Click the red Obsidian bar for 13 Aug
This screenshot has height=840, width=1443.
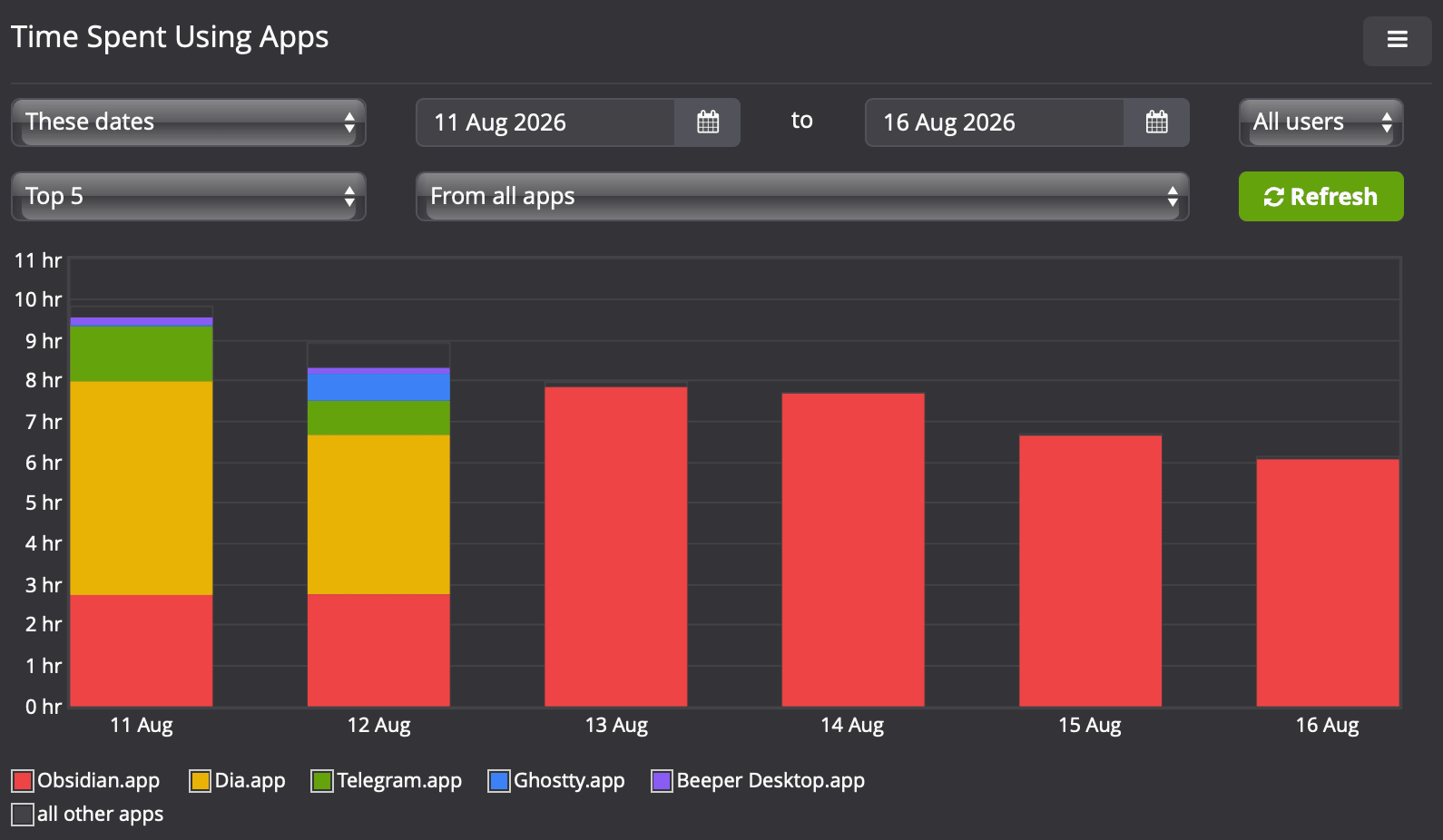pyautogui.click(x=616, y=547)
